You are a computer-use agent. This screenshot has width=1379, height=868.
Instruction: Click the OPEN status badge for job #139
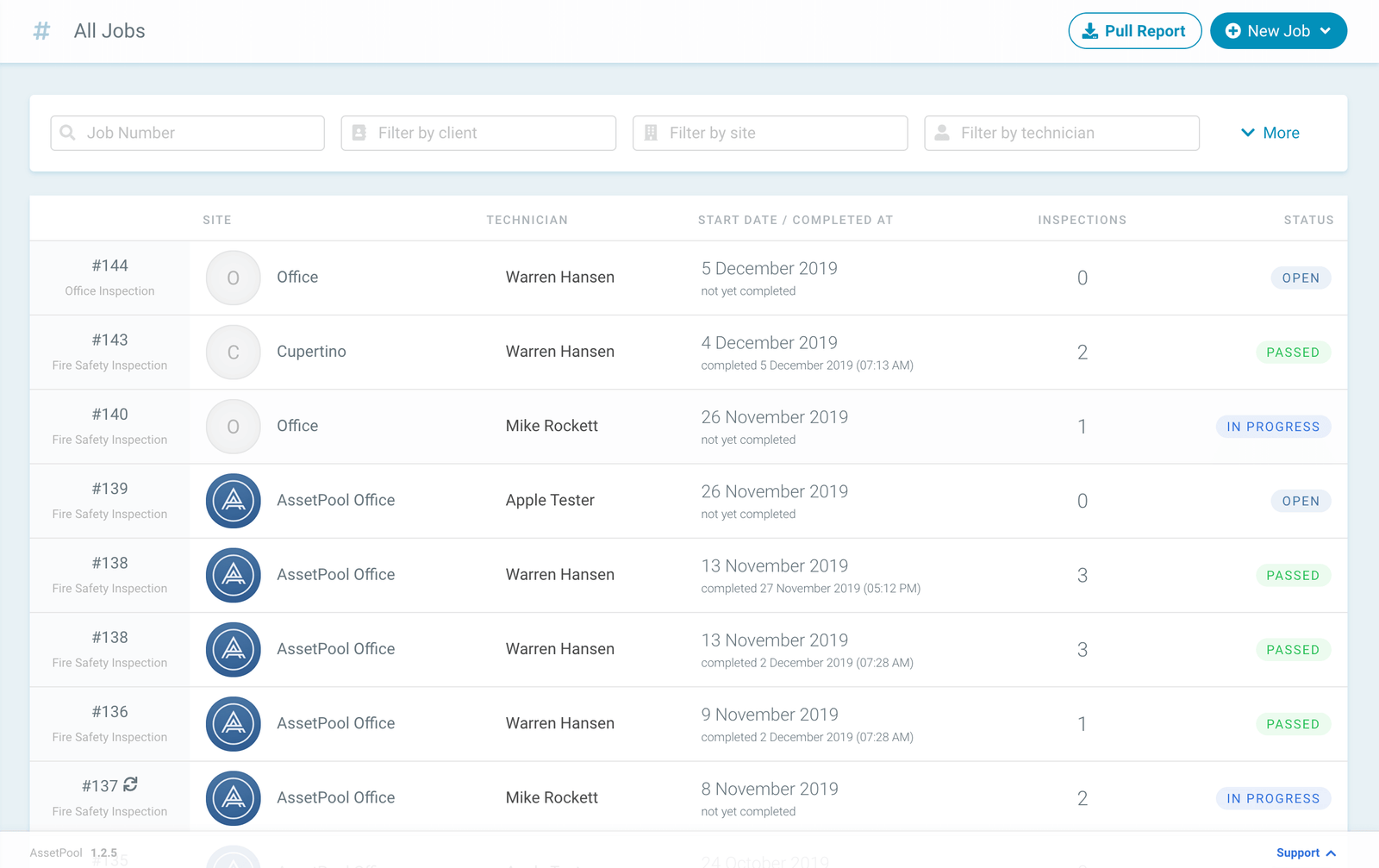[x=1301, y=501]
